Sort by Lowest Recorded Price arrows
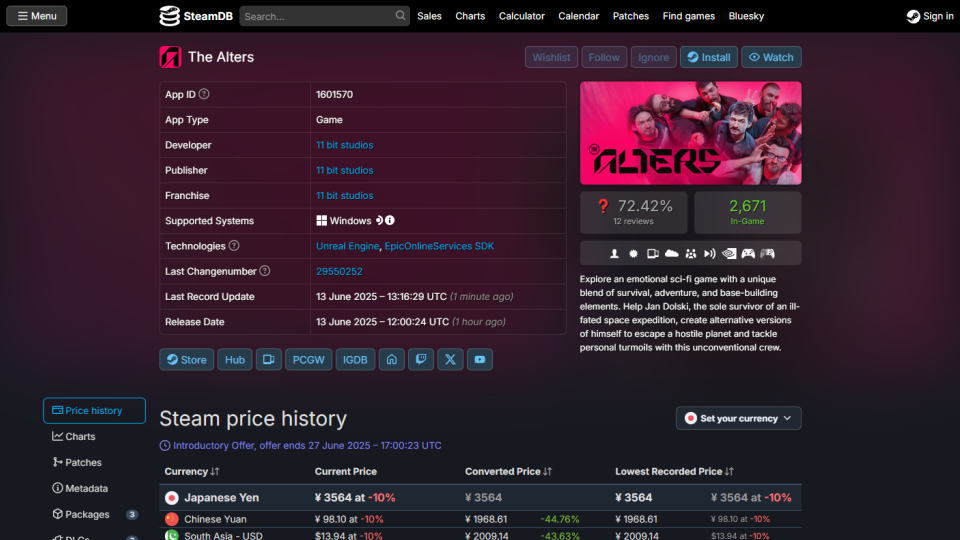This screenshot has width=960, height=540. 729,471
